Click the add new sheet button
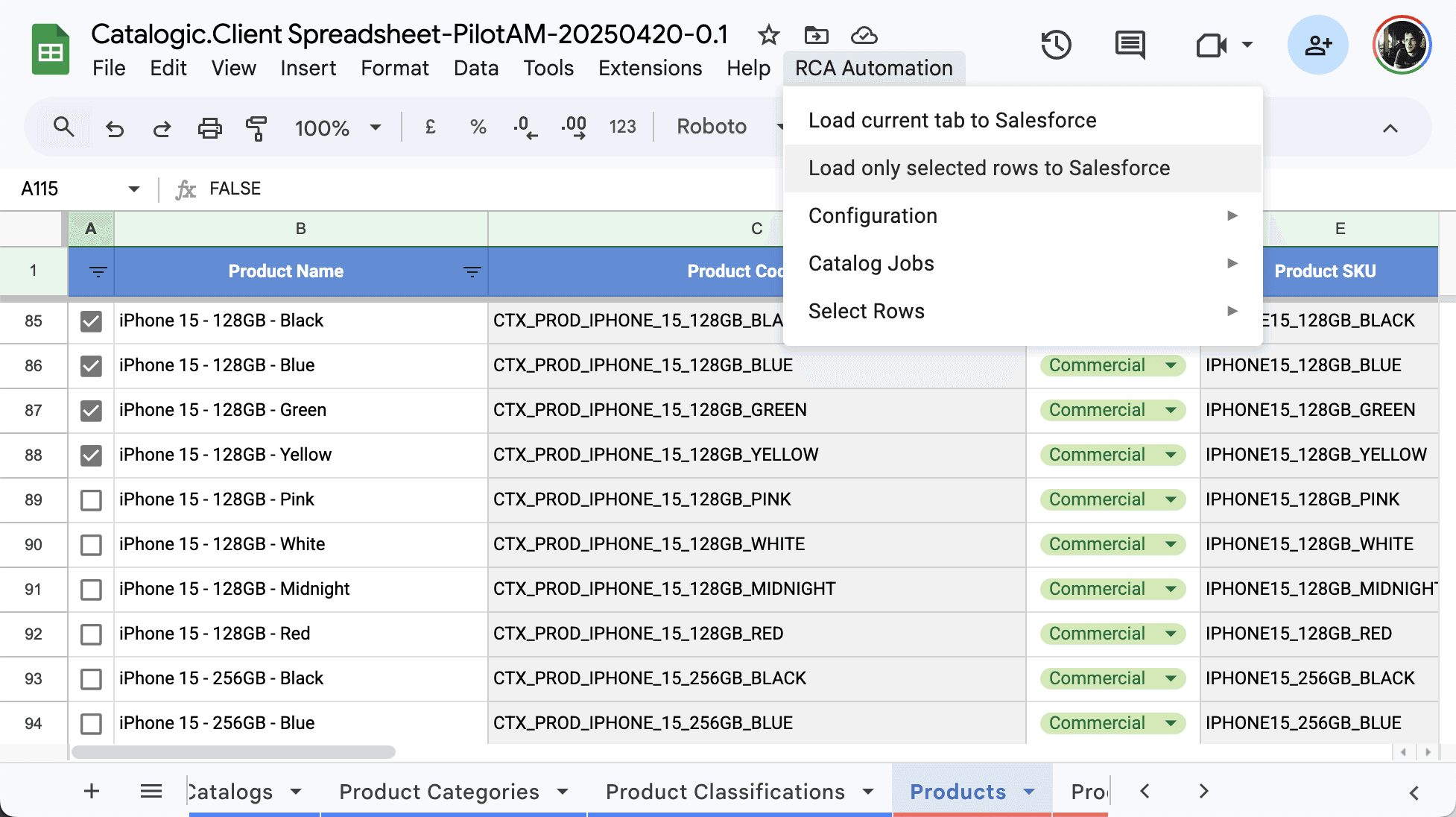 92,791
